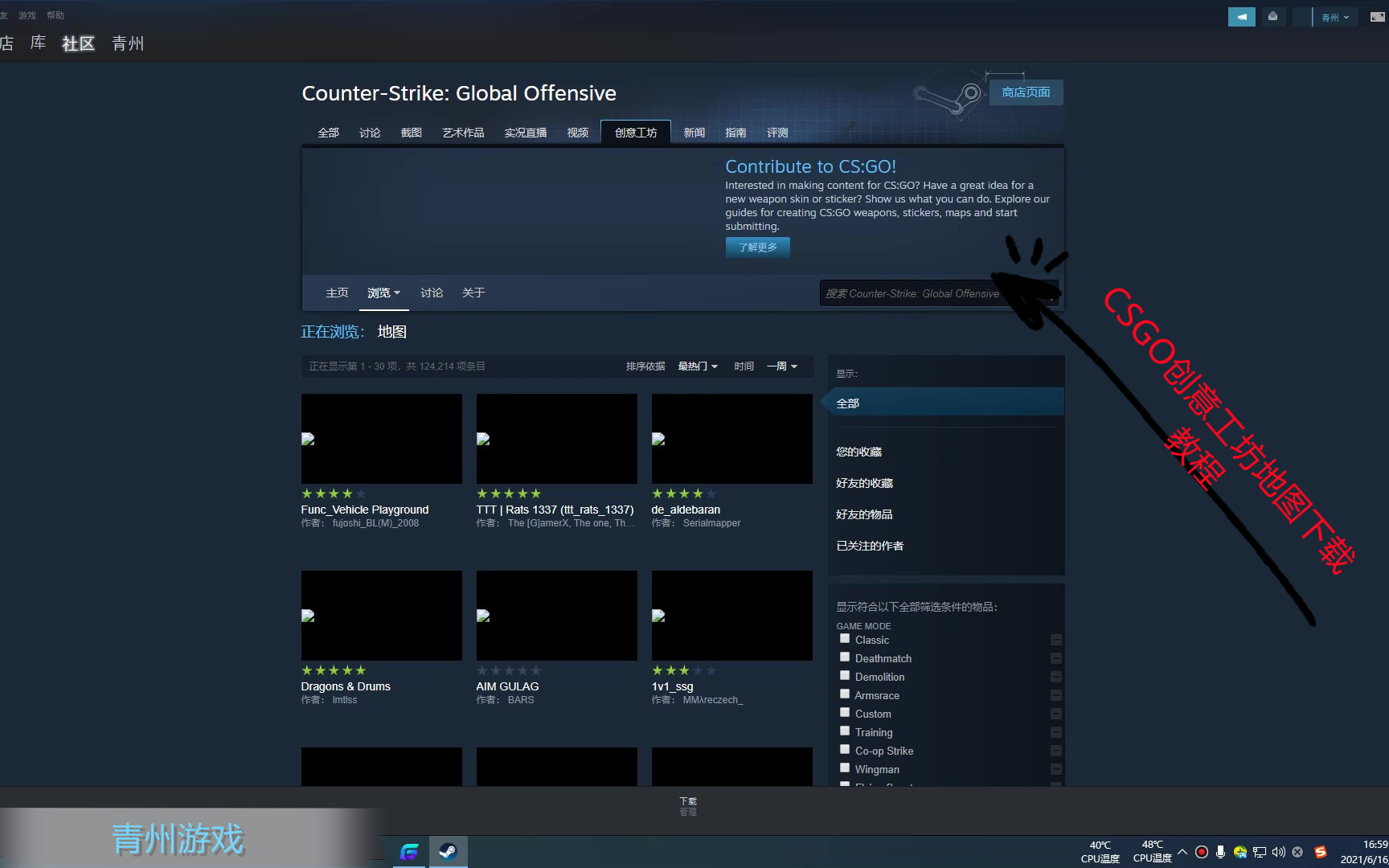Open the Dragons & Drums map thumbnail

(x=381, y=616)
